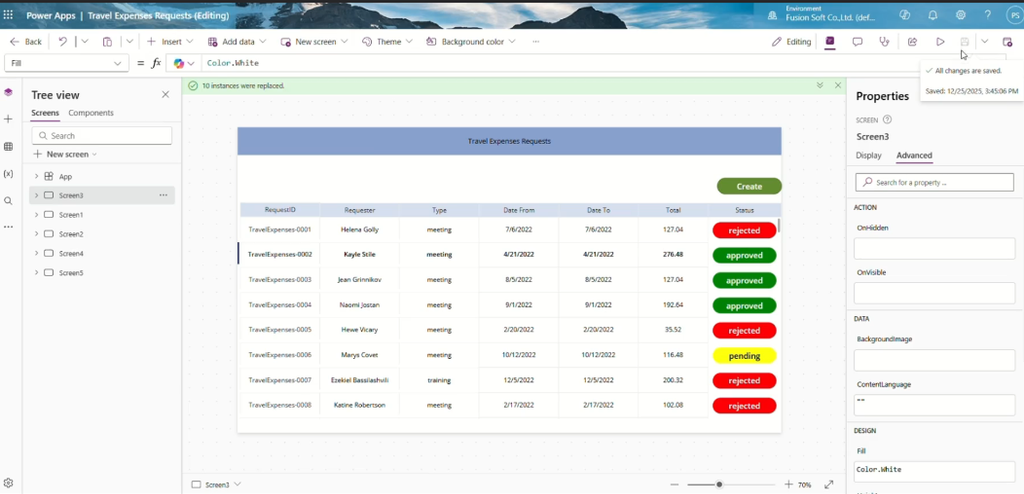Zoom in with the plus button

tap(788, 485)
